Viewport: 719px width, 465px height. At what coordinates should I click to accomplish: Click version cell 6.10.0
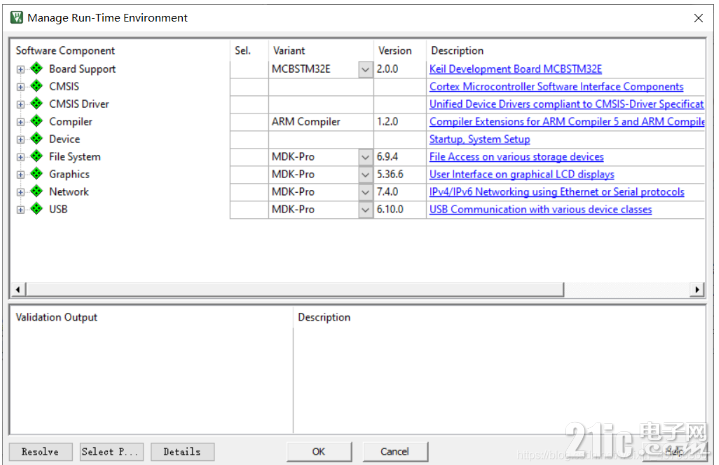(x=400, y=210)
